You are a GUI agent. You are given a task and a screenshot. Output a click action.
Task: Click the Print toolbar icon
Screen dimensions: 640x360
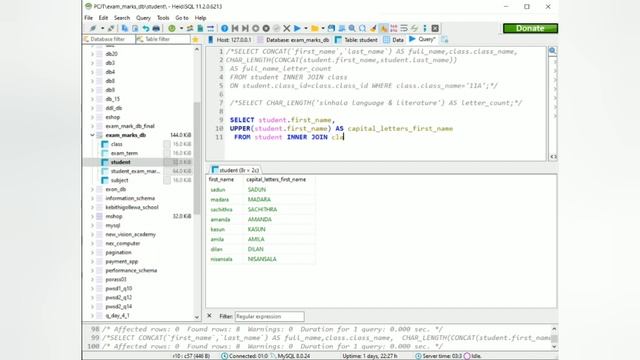156,28
